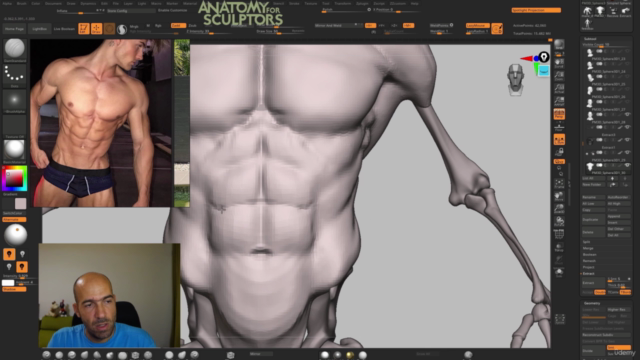The height and width of the screenshot is (360, 640).
Task: Open the Light menu
Action: click(142, 3)
